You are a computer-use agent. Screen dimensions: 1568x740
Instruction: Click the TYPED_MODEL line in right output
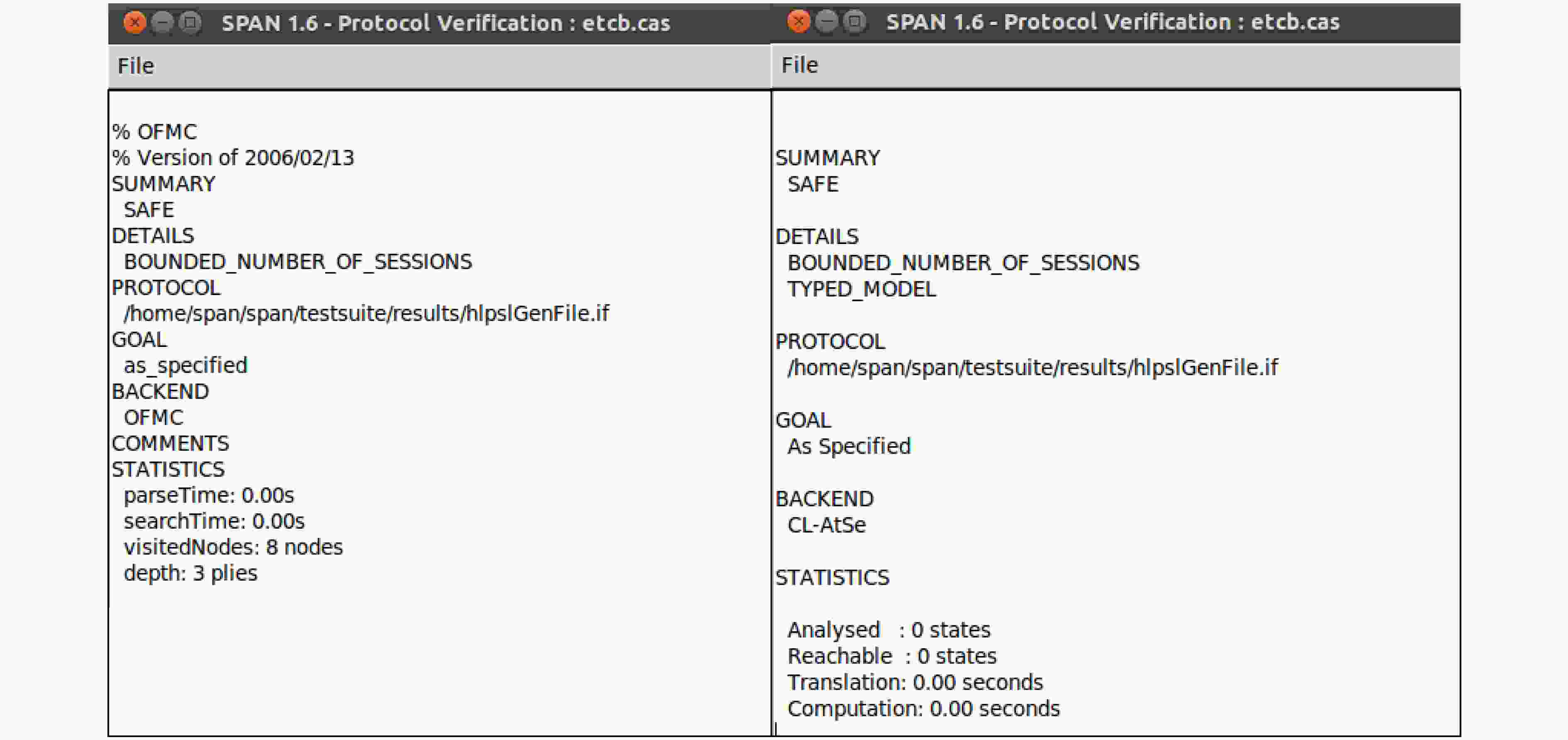(861, 289)
